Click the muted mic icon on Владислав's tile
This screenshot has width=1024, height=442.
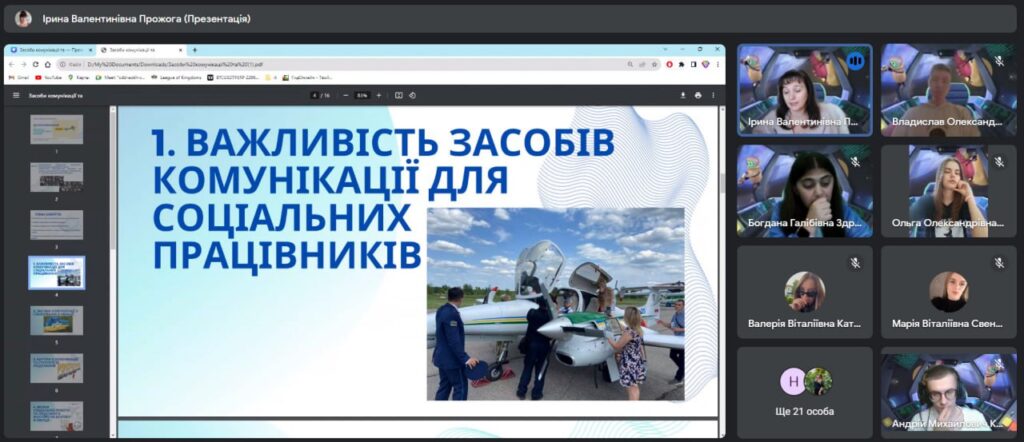click(x=998, y=61)
